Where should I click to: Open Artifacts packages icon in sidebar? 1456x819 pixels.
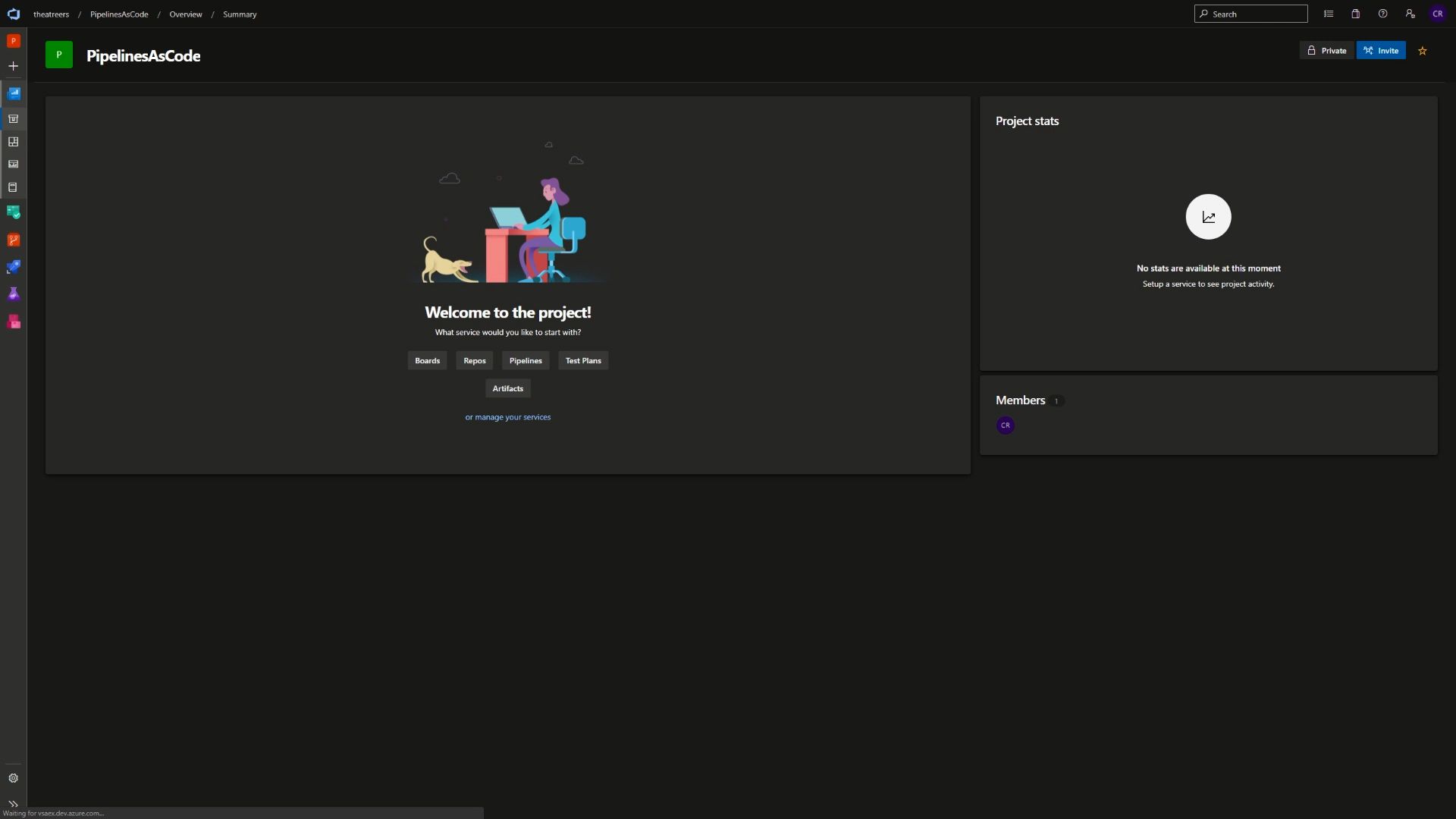click(14, 321)
